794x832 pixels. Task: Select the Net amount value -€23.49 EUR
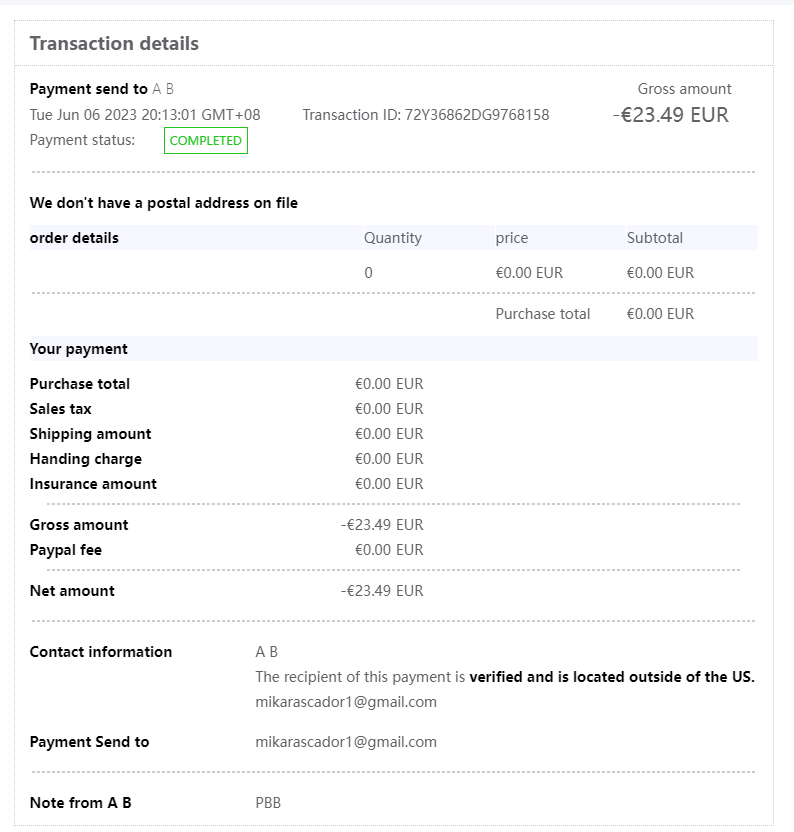click(x=382, y=591)
